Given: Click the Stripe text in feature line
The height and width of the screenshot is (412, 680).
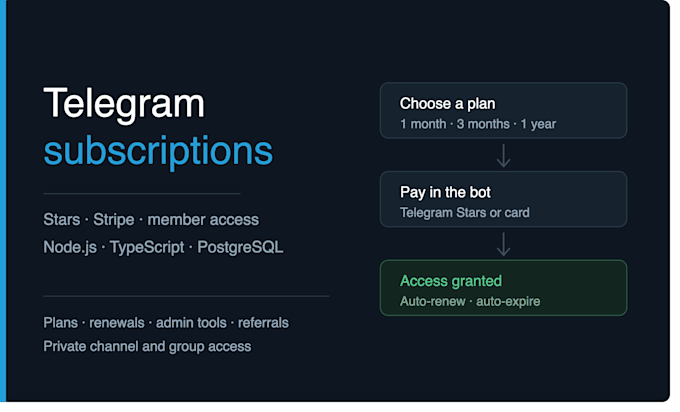Looking at the screenshot, I should (x=114, y=219).
